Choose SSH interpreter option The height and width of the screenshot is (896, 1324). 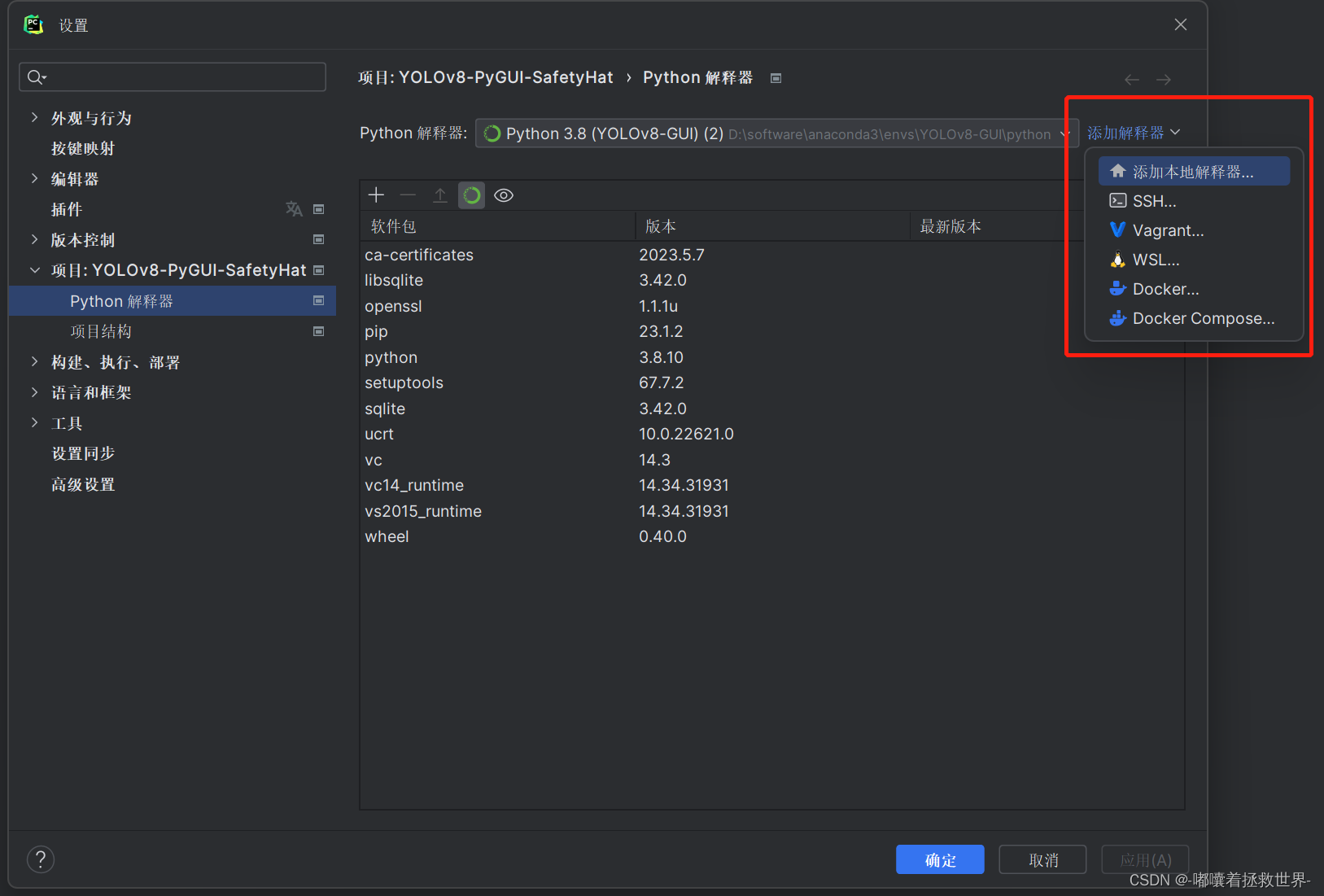click(x=1194, y=201)
